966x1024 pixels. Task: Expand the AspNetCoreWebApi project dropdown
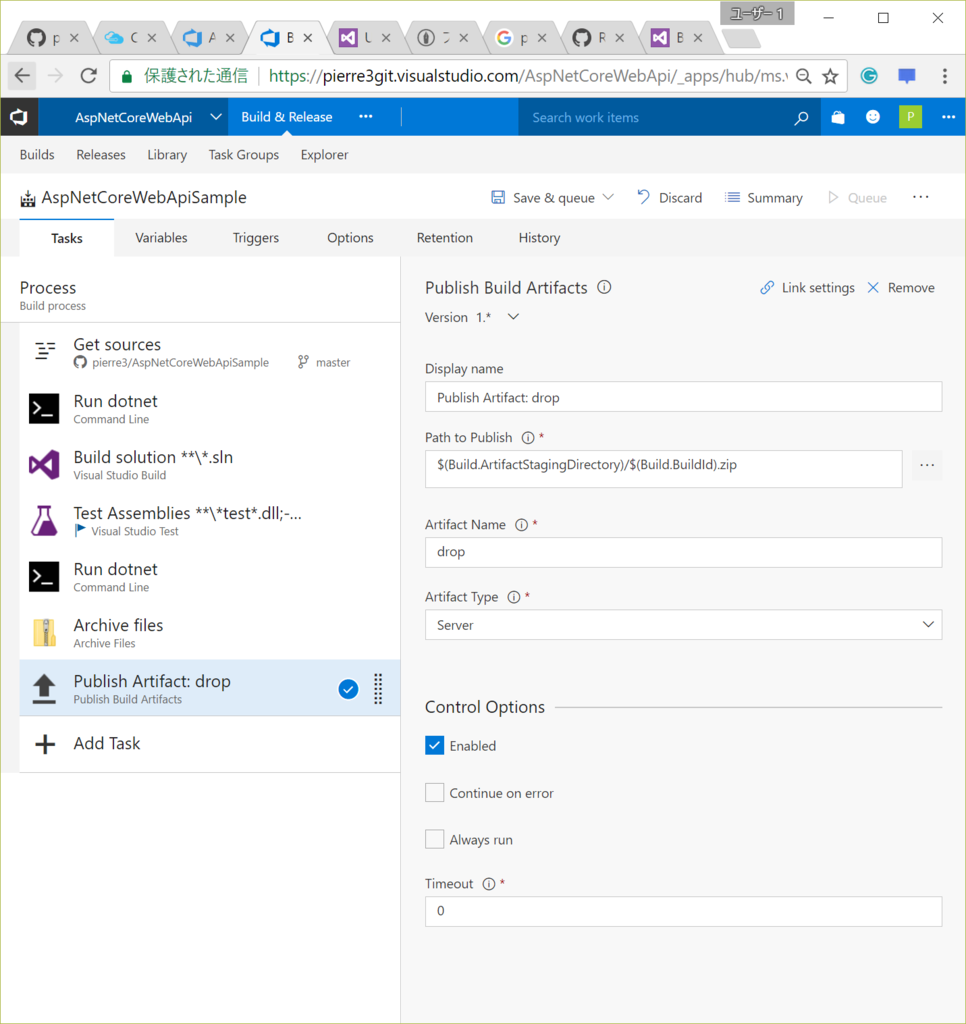[216, 117]
